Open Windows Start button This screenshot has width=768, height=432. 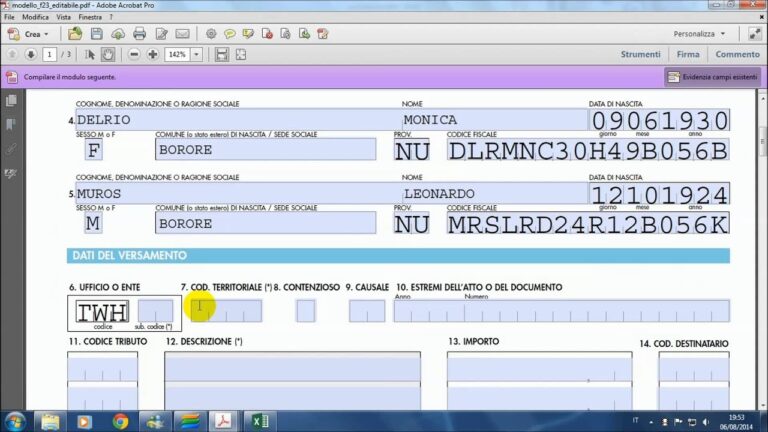pos(15,421)
